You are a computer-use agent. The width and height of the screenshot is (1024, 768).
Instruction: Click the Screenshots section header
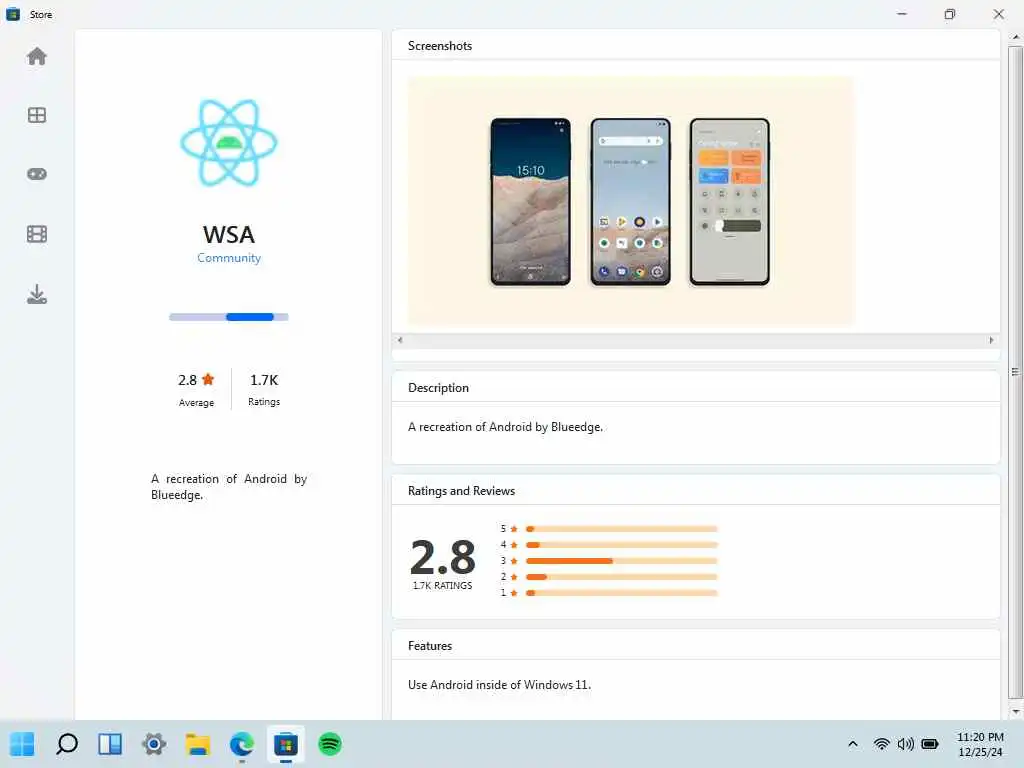[x=440, y=46]
